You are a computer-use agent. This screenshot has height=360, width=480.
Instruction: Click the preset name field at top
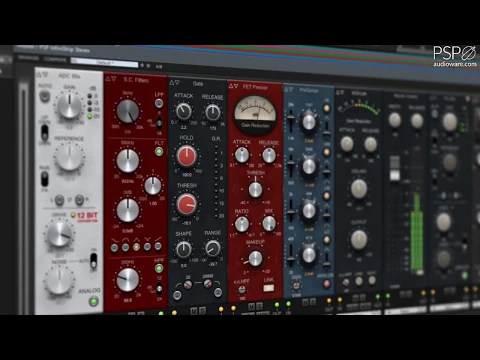click(x=104, y=63)
